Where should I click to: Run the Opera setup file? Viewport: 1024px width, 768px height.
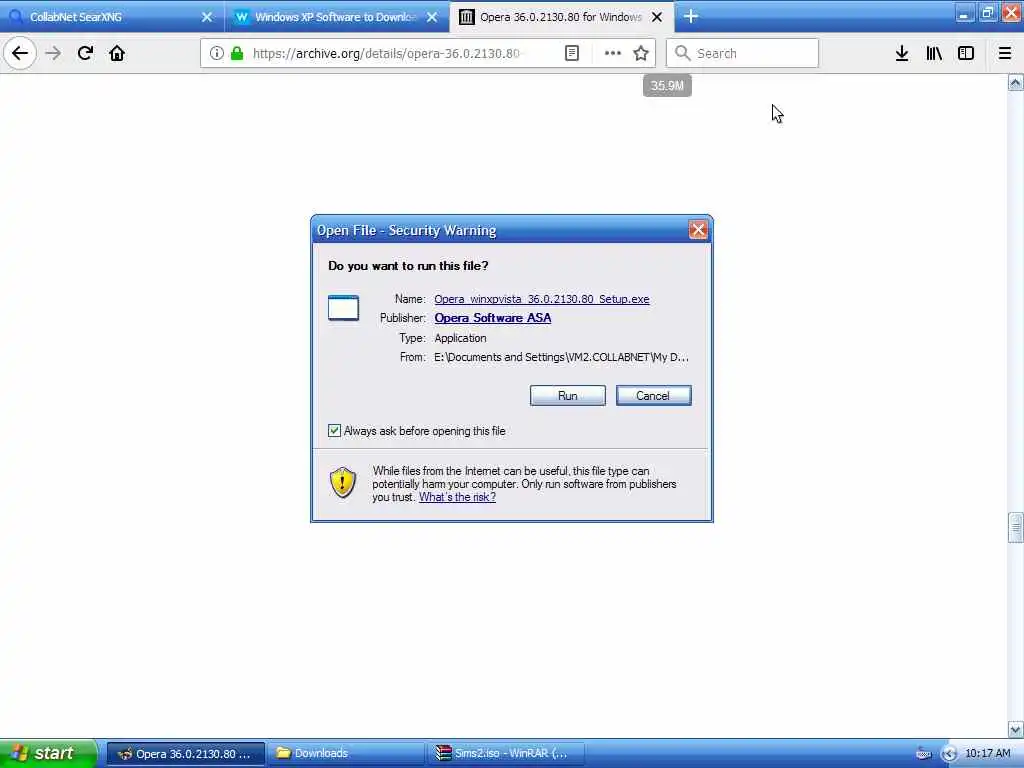tap(568, 396)
